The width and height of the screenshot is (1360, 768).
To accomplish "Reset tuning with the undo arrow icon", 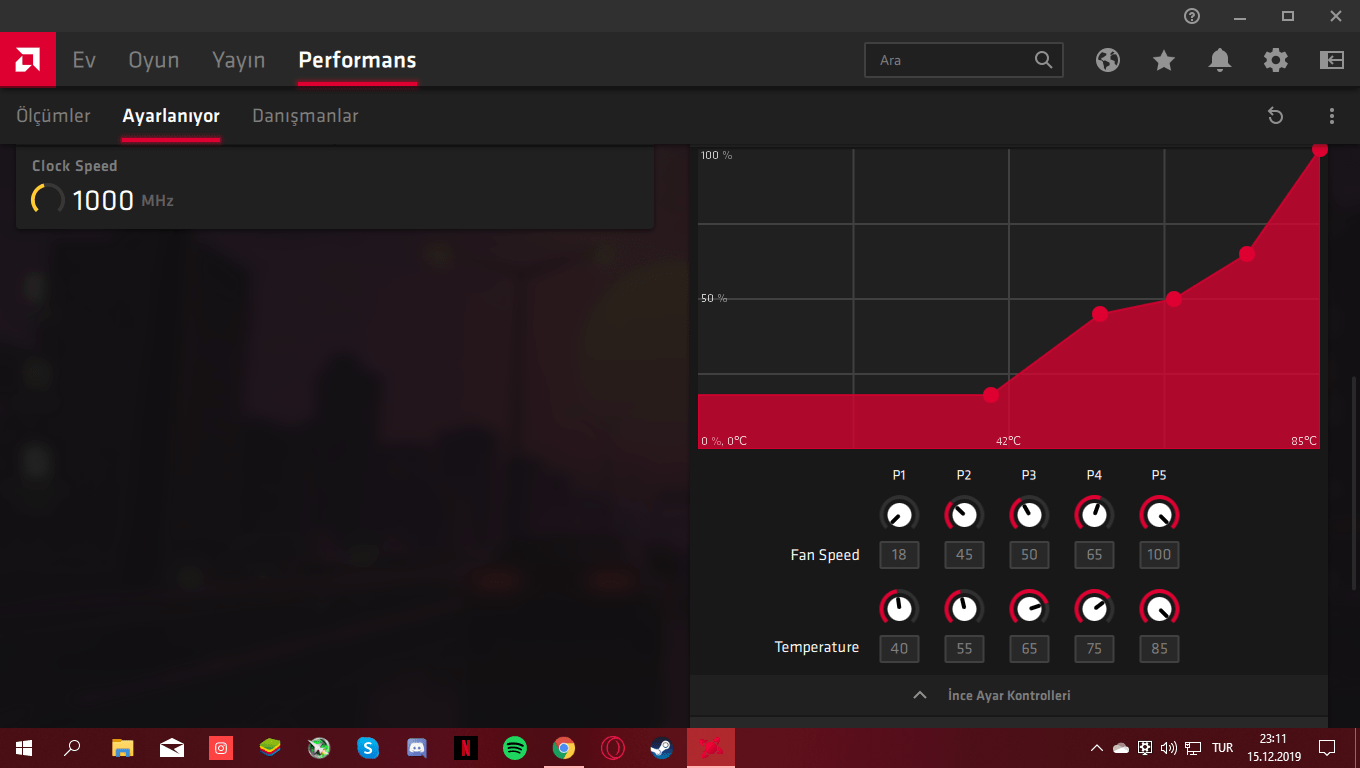I will tap(1275, 116).
